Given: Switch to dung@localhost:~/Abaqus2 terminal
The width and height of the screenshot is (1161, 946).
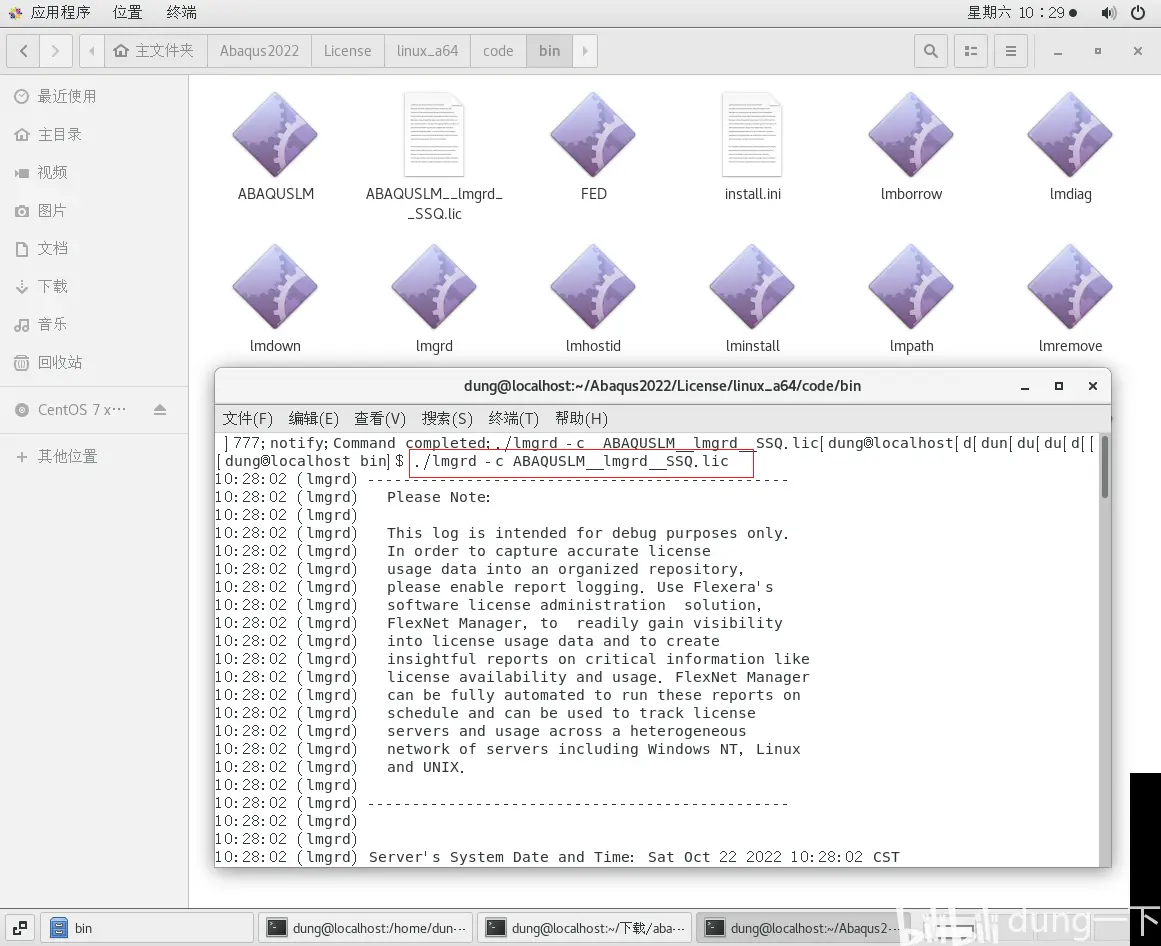Looking at the screenshot, I should click(804, 927).
